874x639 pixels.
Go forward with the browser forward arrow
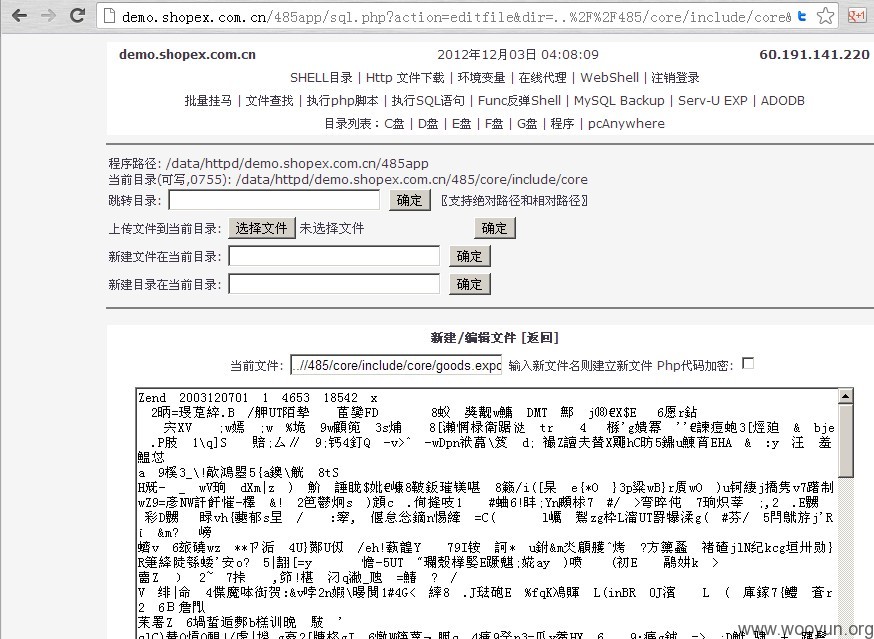48,16
